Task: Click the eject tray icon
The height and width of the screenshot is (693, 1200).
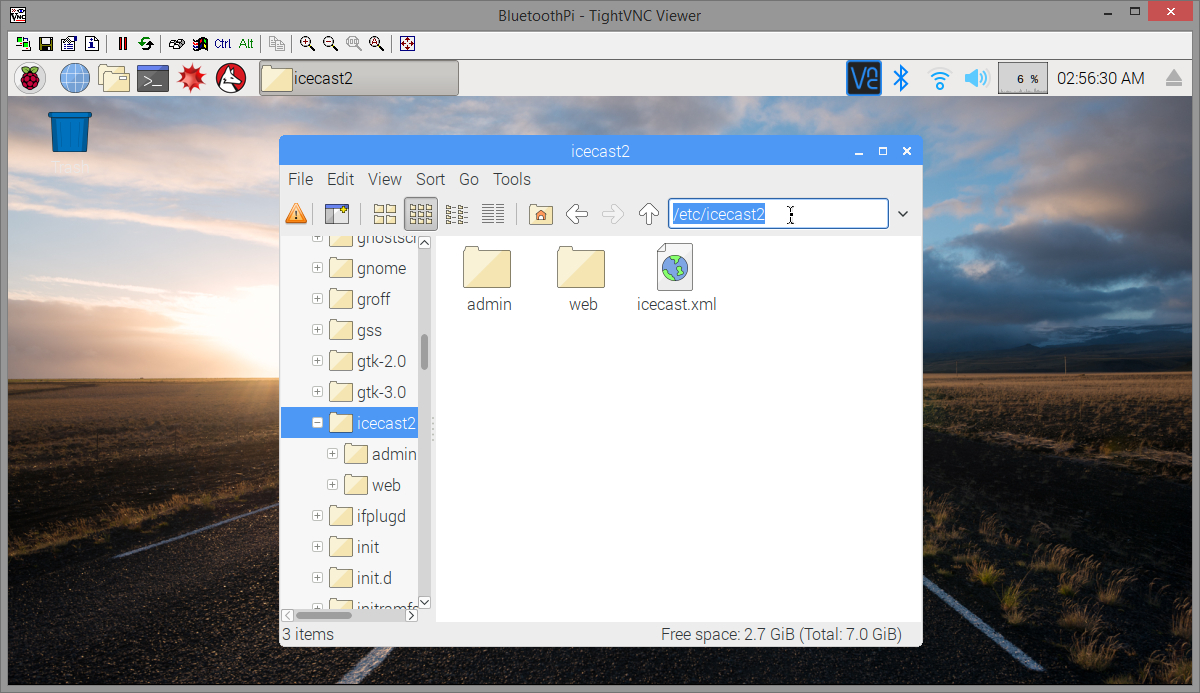Action: [1174, 78]
